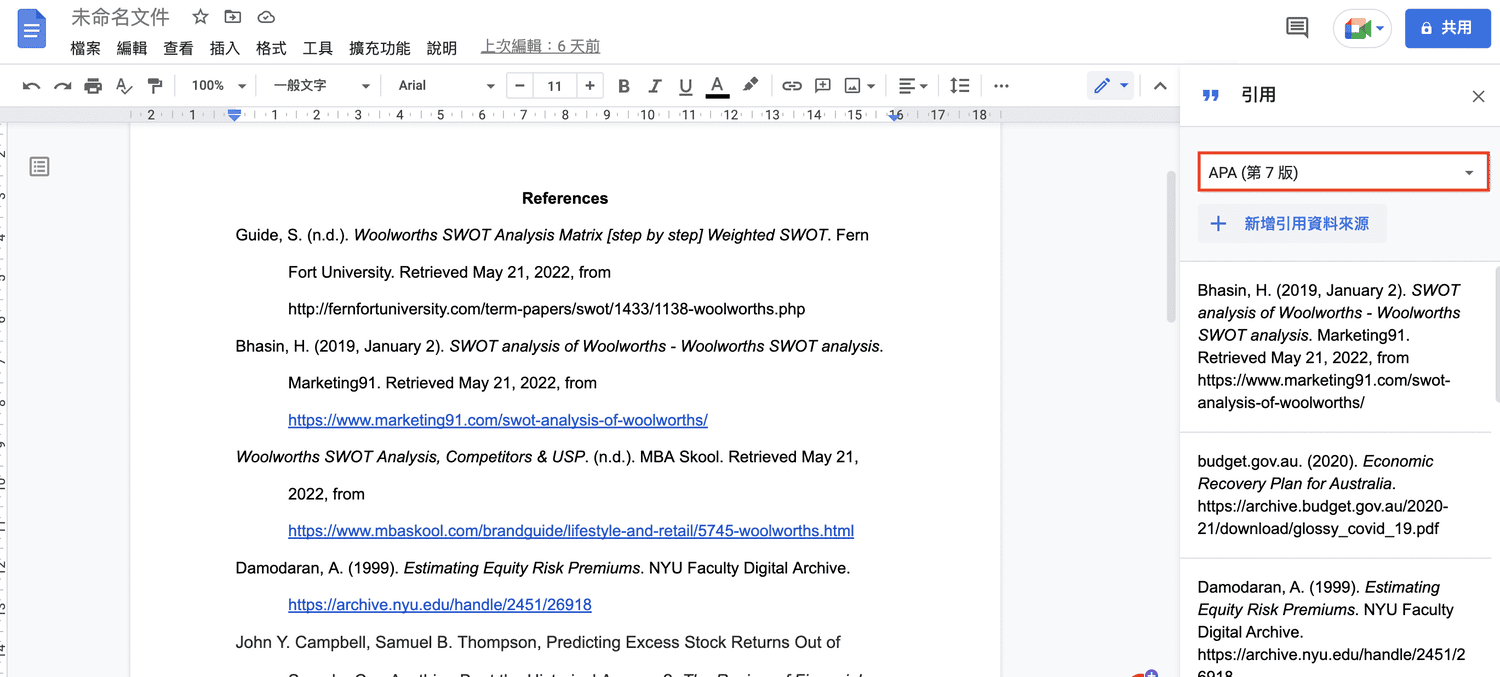Activate the paint format tool
1500x677 pixels.
click(x=154, y=86)
